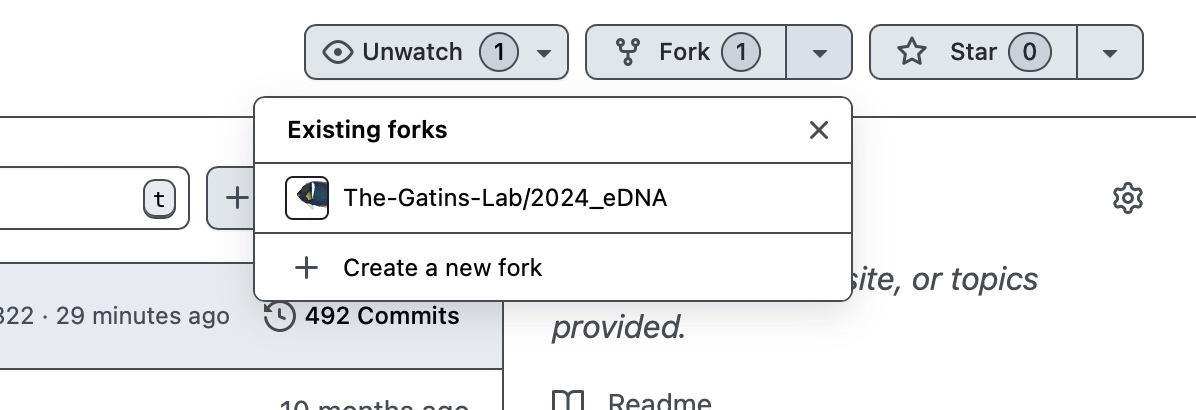This screenshot has height=410, width=1196.
Task: Open the Star lists dropdown arrow
Action: click(1109, 52)
